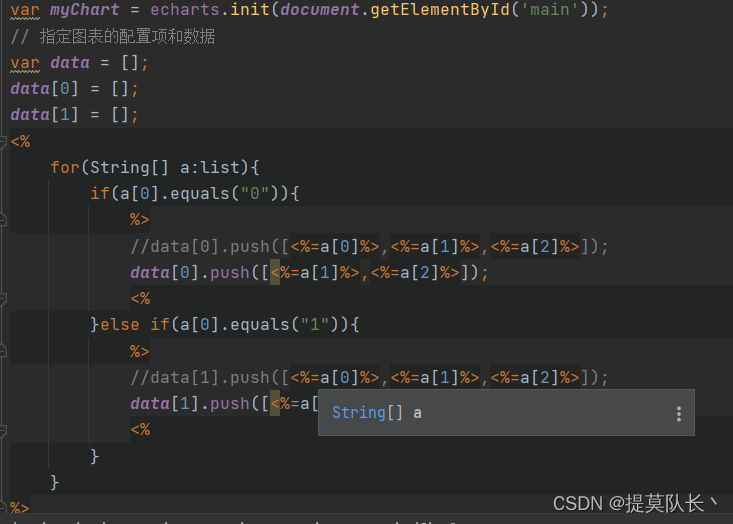Click the '}else if(a[0].equals("1")){' line

coord(225,324)
